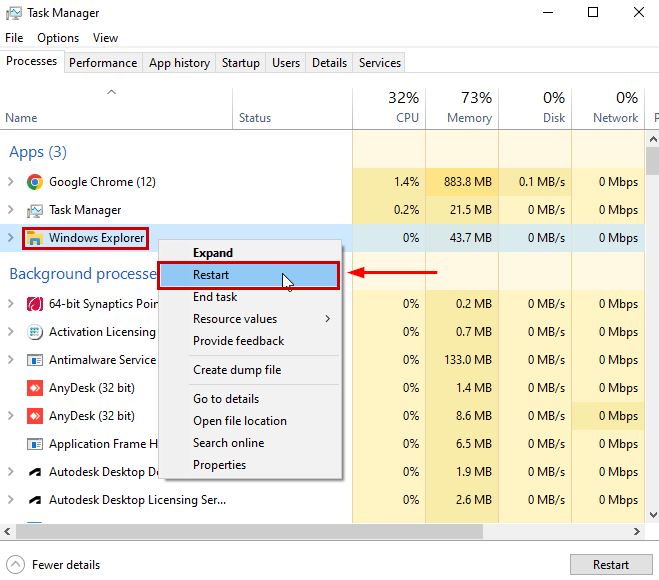Click the horizontal scrollbar left arrow
Screen dimensions: 659x580
[7, 531]
